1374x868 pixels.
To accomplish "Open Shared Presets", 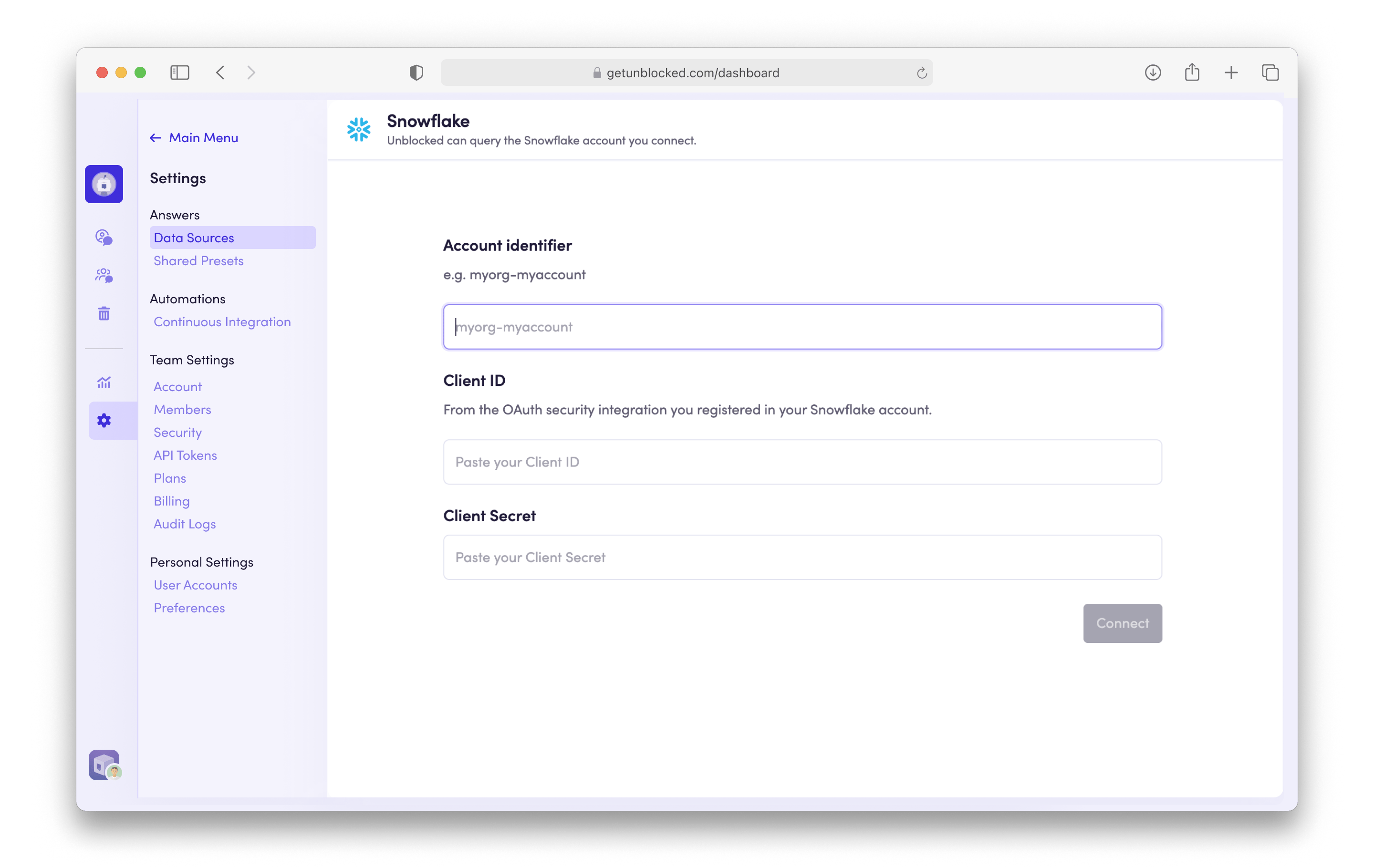I will [198, 260].
